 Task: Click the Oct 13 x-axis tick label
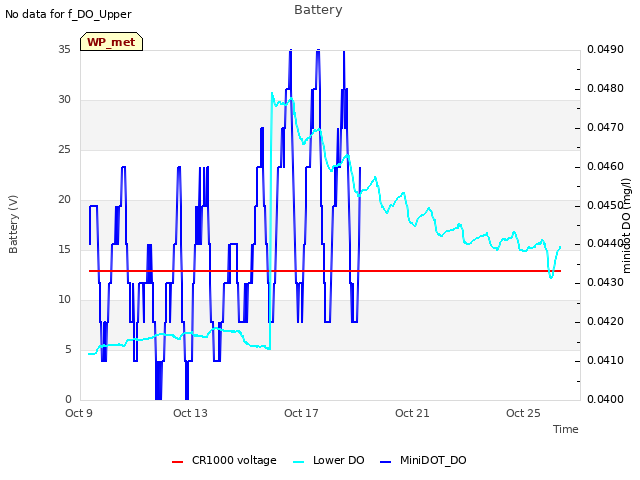pyautogui.click(x=190, y=413)
